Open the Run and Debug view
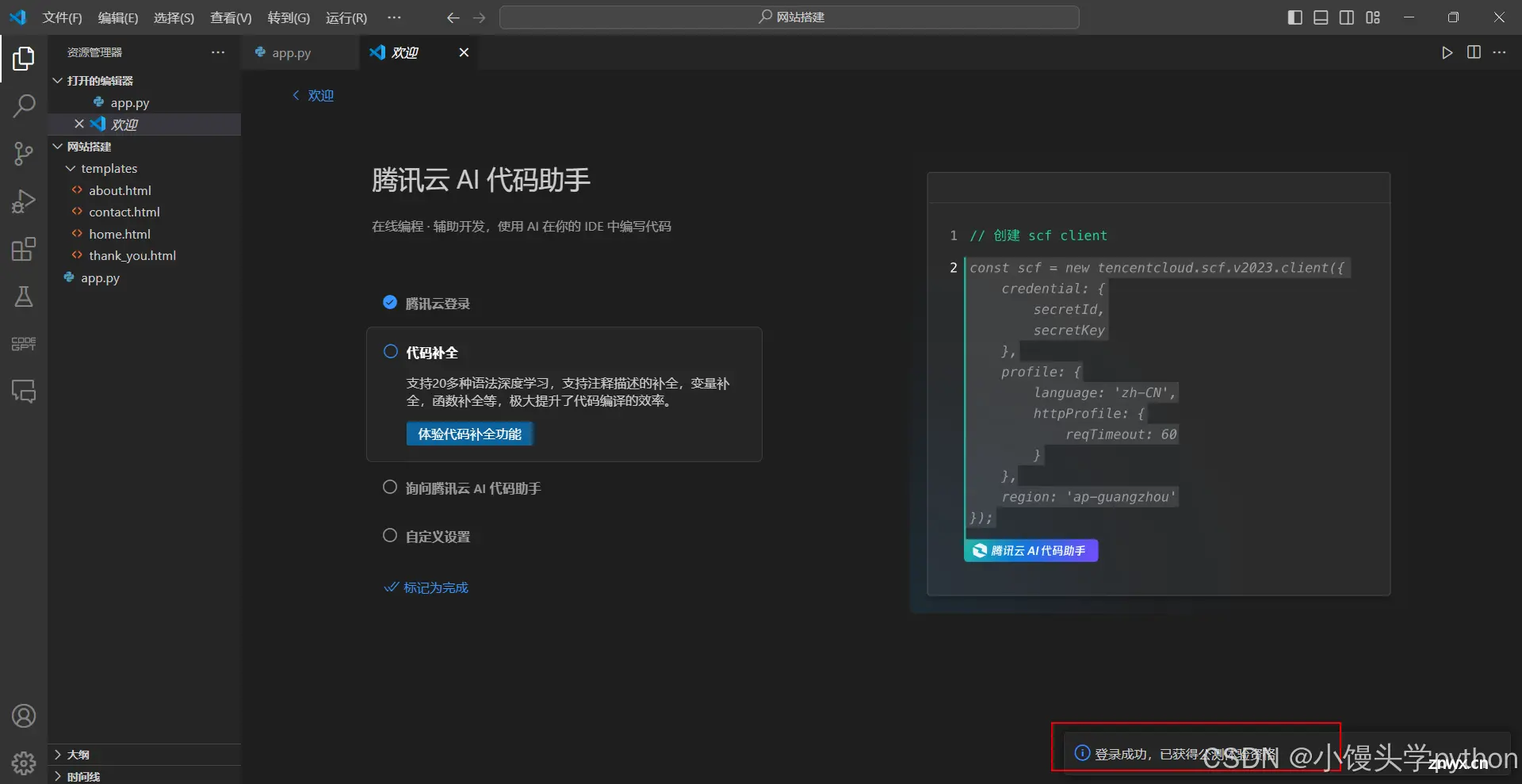The image size is (1522, 784). pyautogui.click(x=24, y=201)
